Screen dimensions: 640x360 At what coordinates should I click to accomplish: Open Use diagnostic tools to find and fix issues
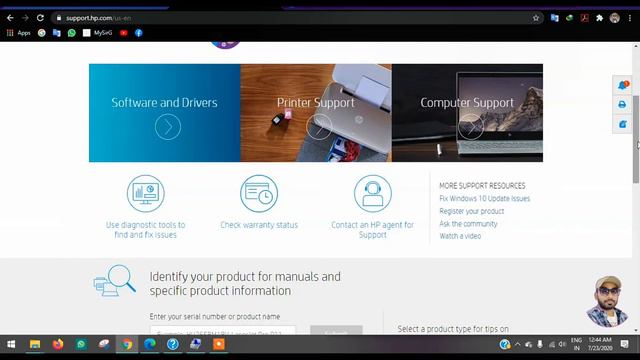coord(146,230)
